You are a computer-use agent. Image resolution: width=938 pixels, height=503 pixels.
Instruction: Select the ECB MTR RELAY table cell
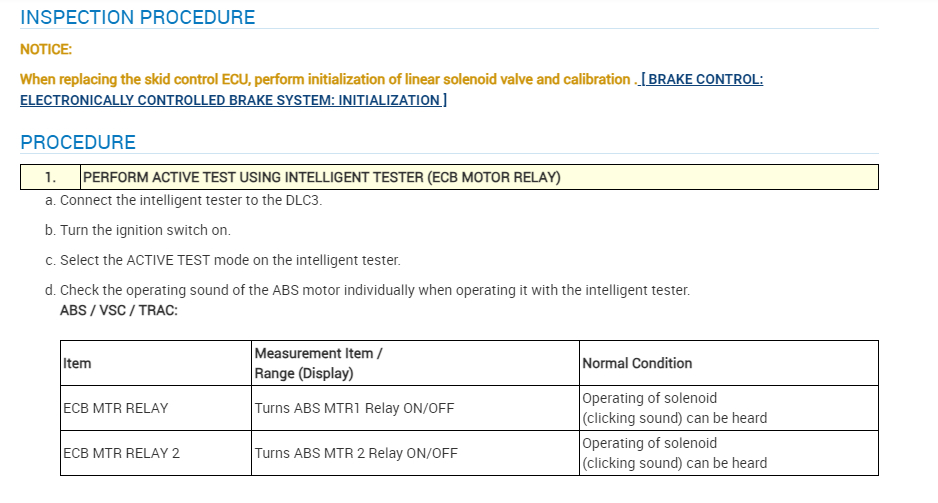click(116, 408)
